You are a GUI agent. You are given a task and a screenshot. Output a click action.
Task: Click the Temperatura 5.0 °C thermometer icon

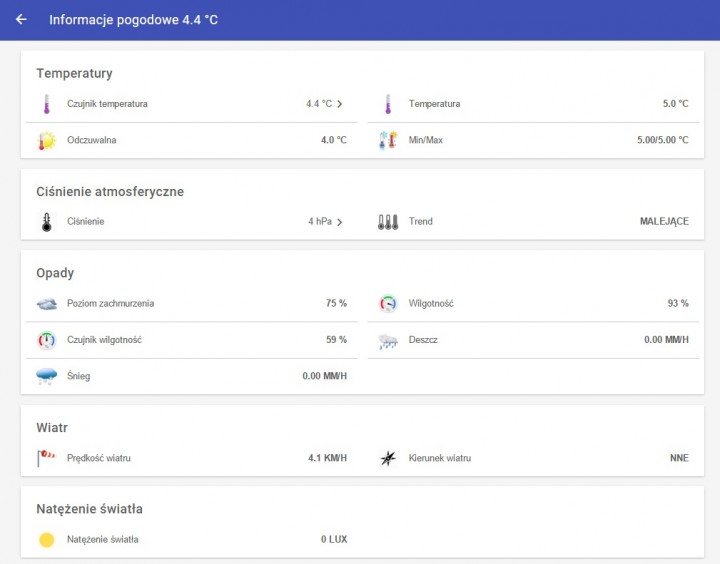pos(388,104)
